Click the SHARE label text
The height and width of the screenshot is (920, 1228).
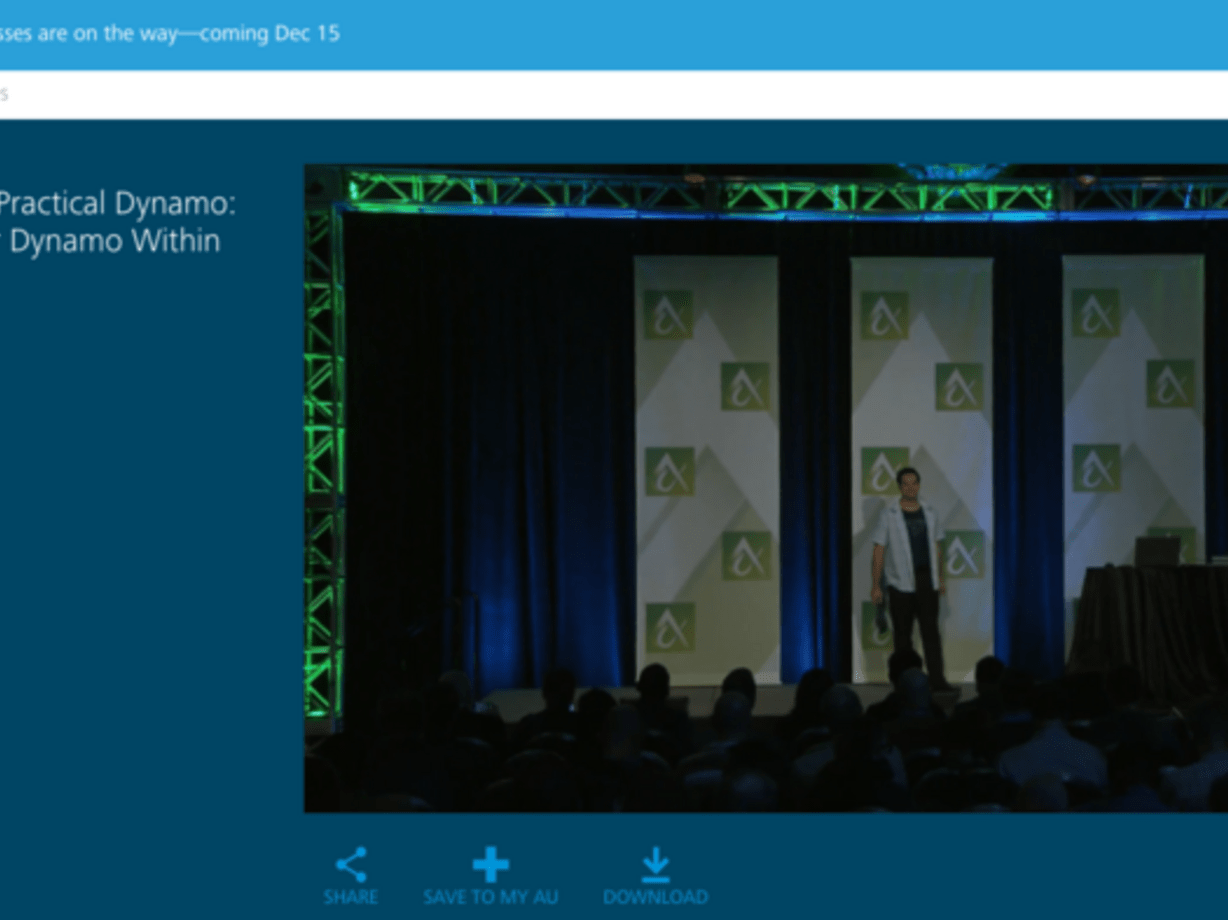coord(351,897)
